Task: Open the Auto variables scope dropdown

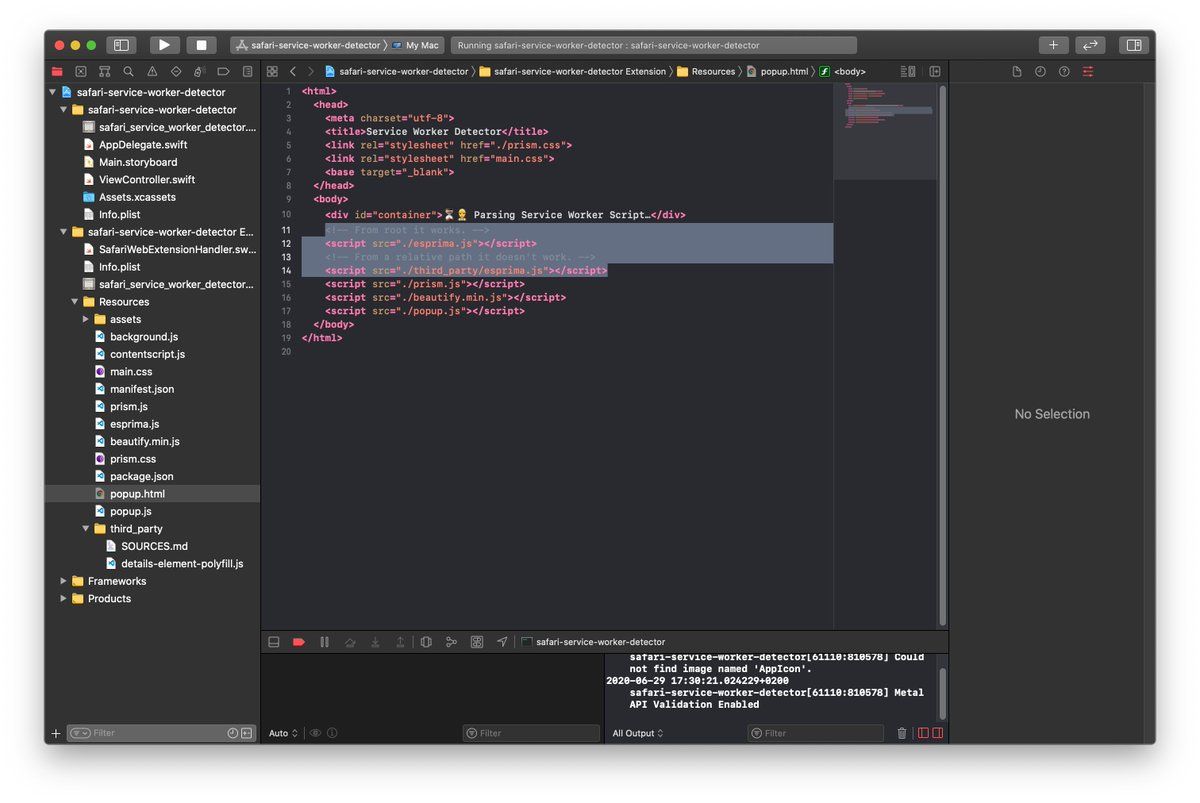Action: [x=284, y=733]
